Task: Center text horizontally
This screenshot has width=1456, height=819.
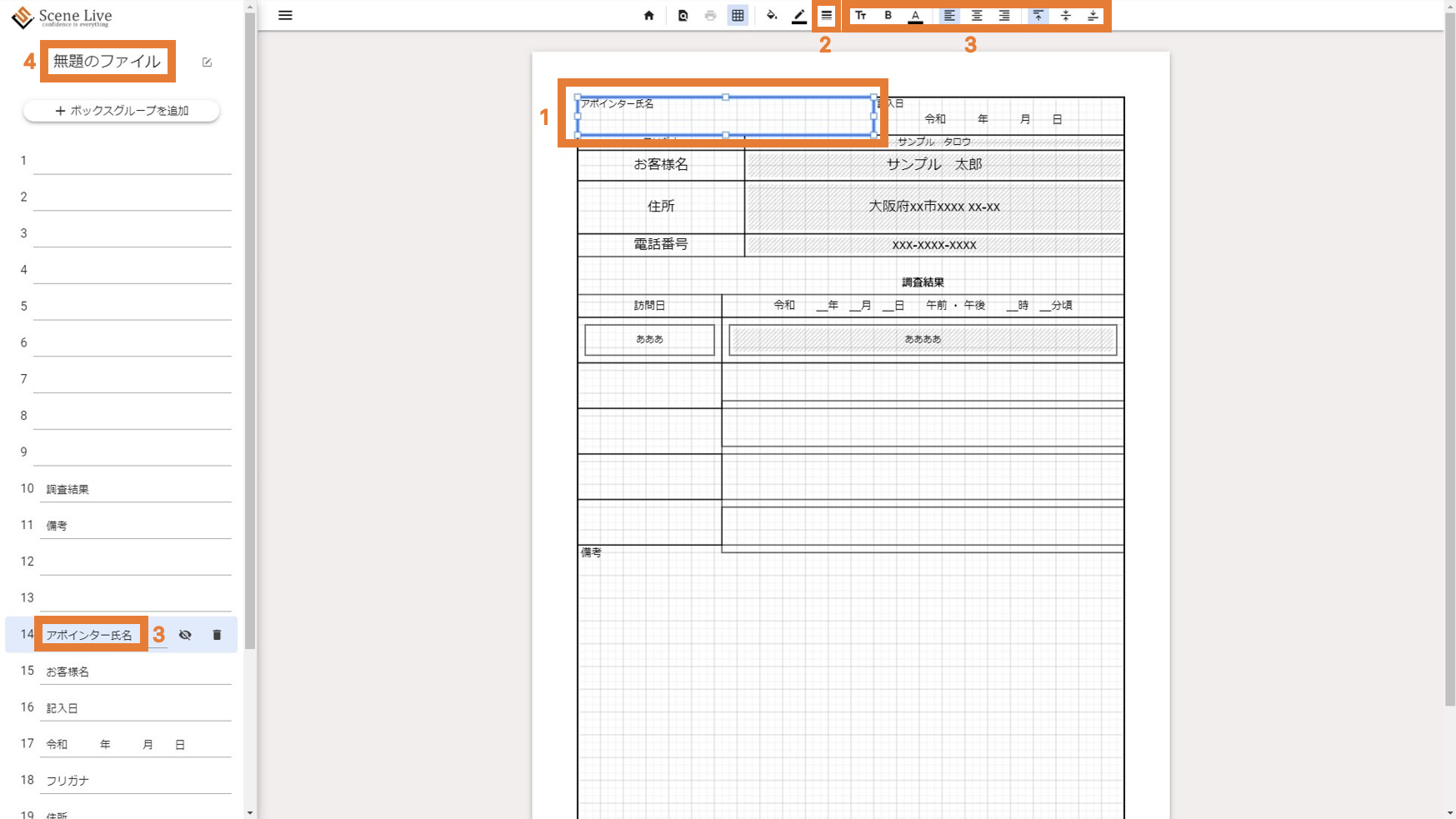Action: (977, 16)
